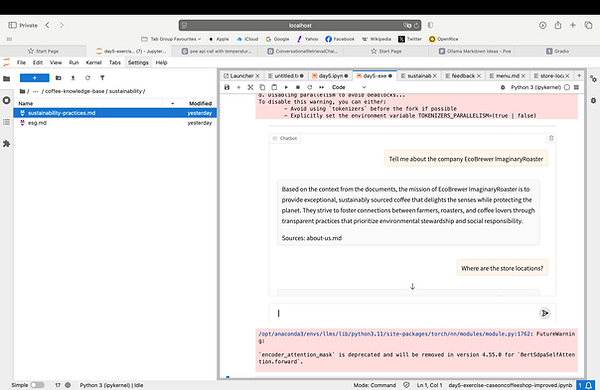Create a new folder in file browser
The height and width of the screenshot is (390, 600).
point(58,78)
